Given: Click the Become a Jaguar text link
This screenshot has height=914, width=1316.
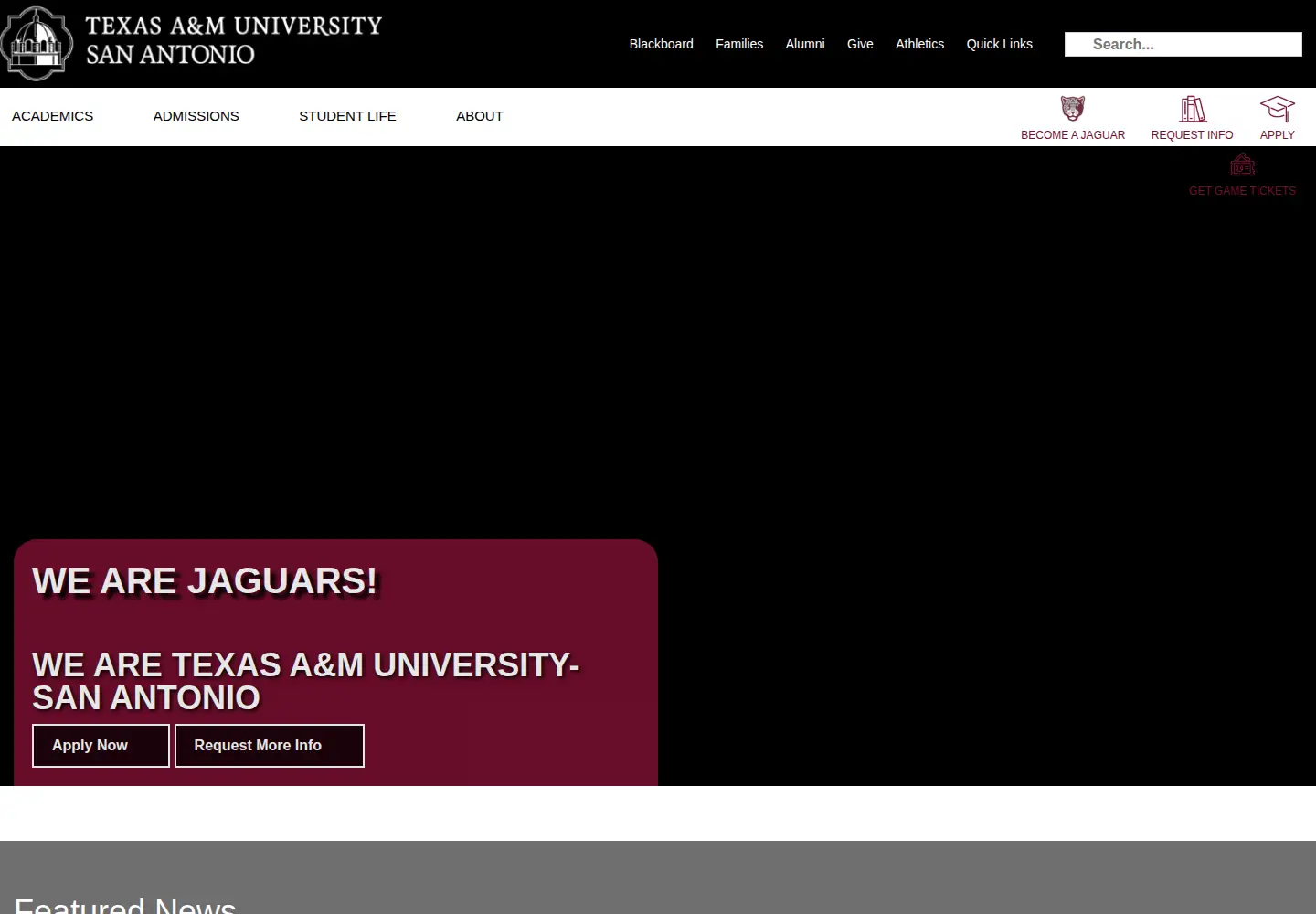Looking at the screenshot, I should (x=1073, y=135).
